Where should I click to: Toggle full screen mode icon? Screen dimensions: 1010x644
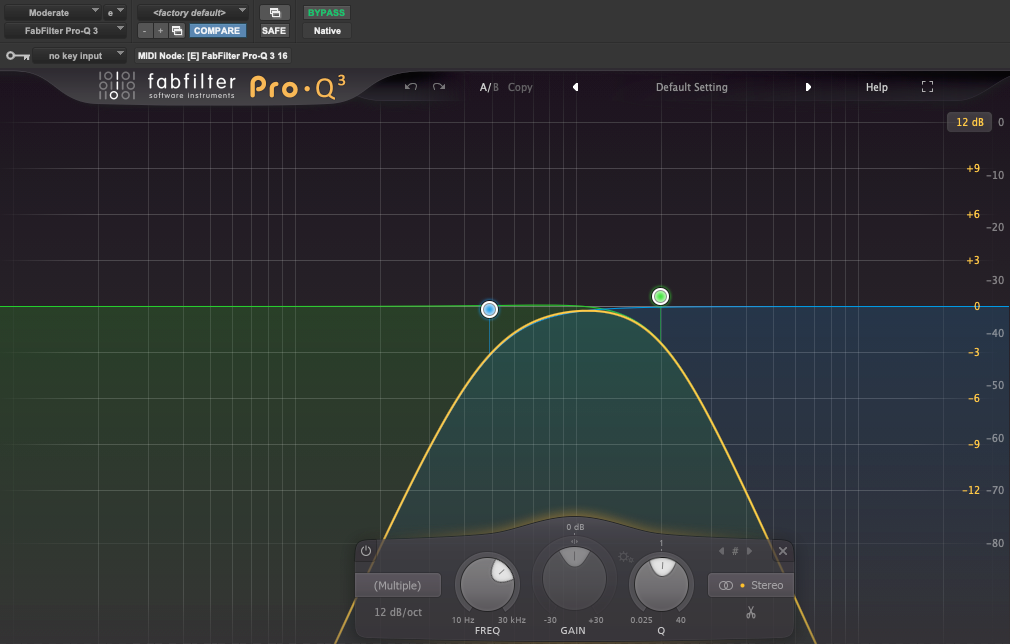(x=927, y=87)
